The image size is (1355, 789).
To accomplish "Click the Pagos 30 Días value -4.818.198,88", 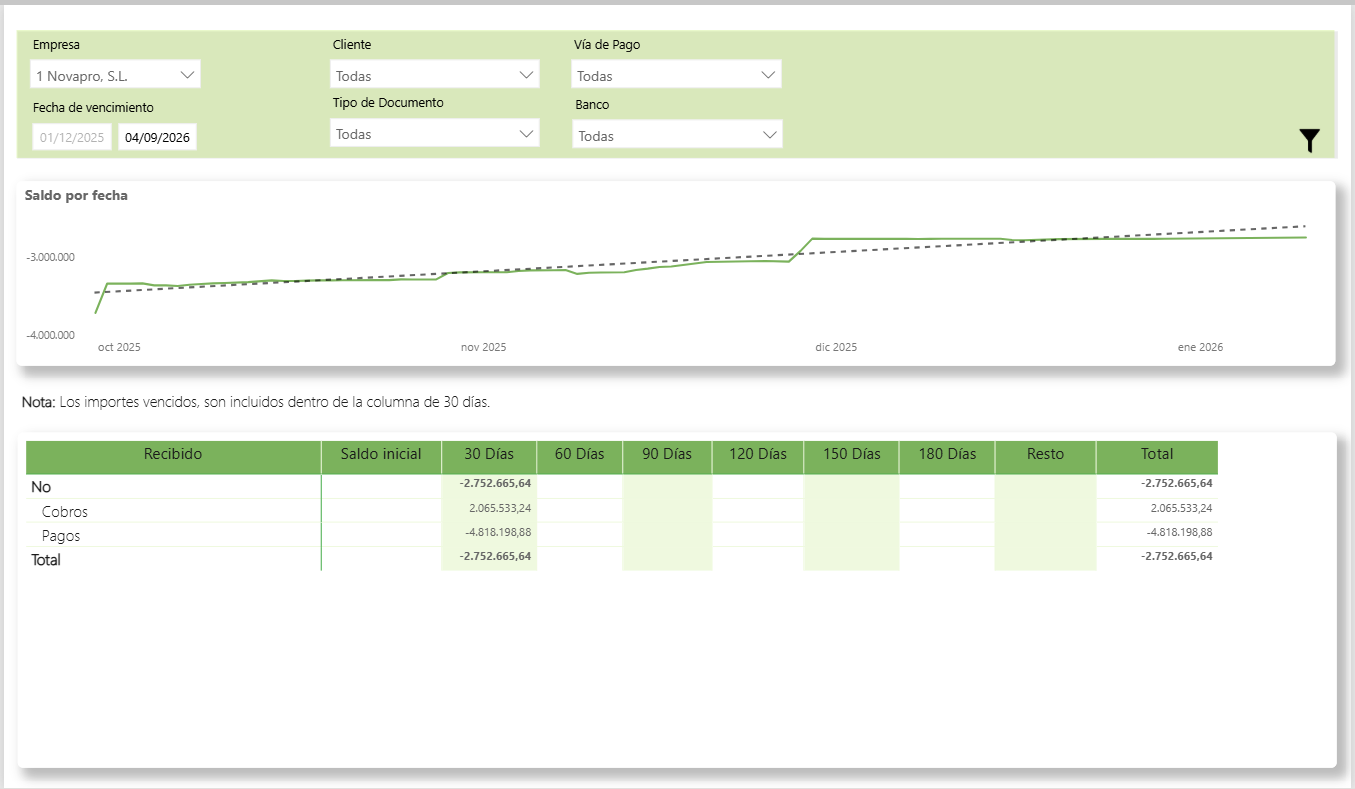I will (x=498, y=532).
